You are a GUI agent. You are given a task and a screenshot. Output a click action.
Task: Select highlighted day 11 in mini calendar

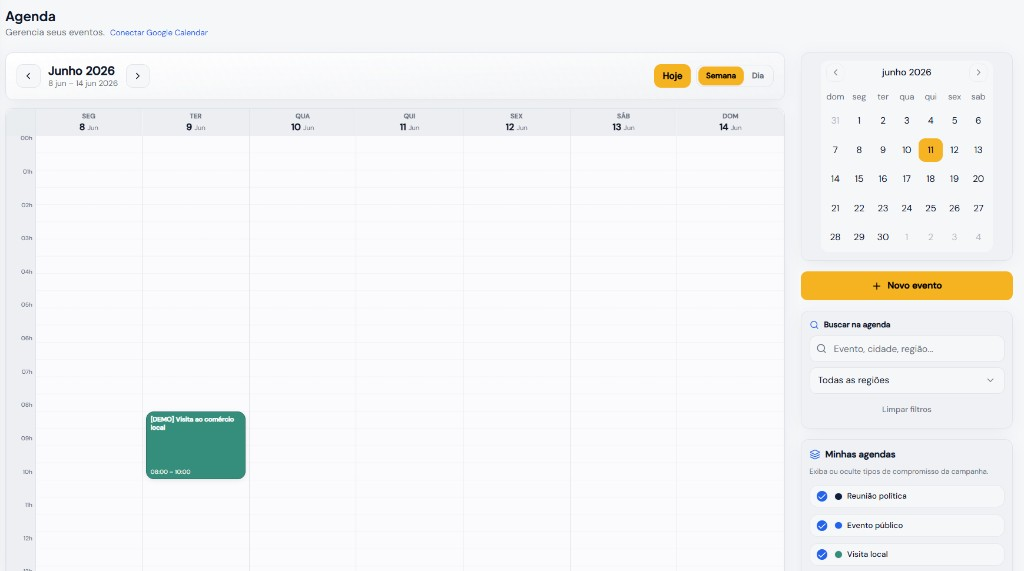tap(931, 150)
